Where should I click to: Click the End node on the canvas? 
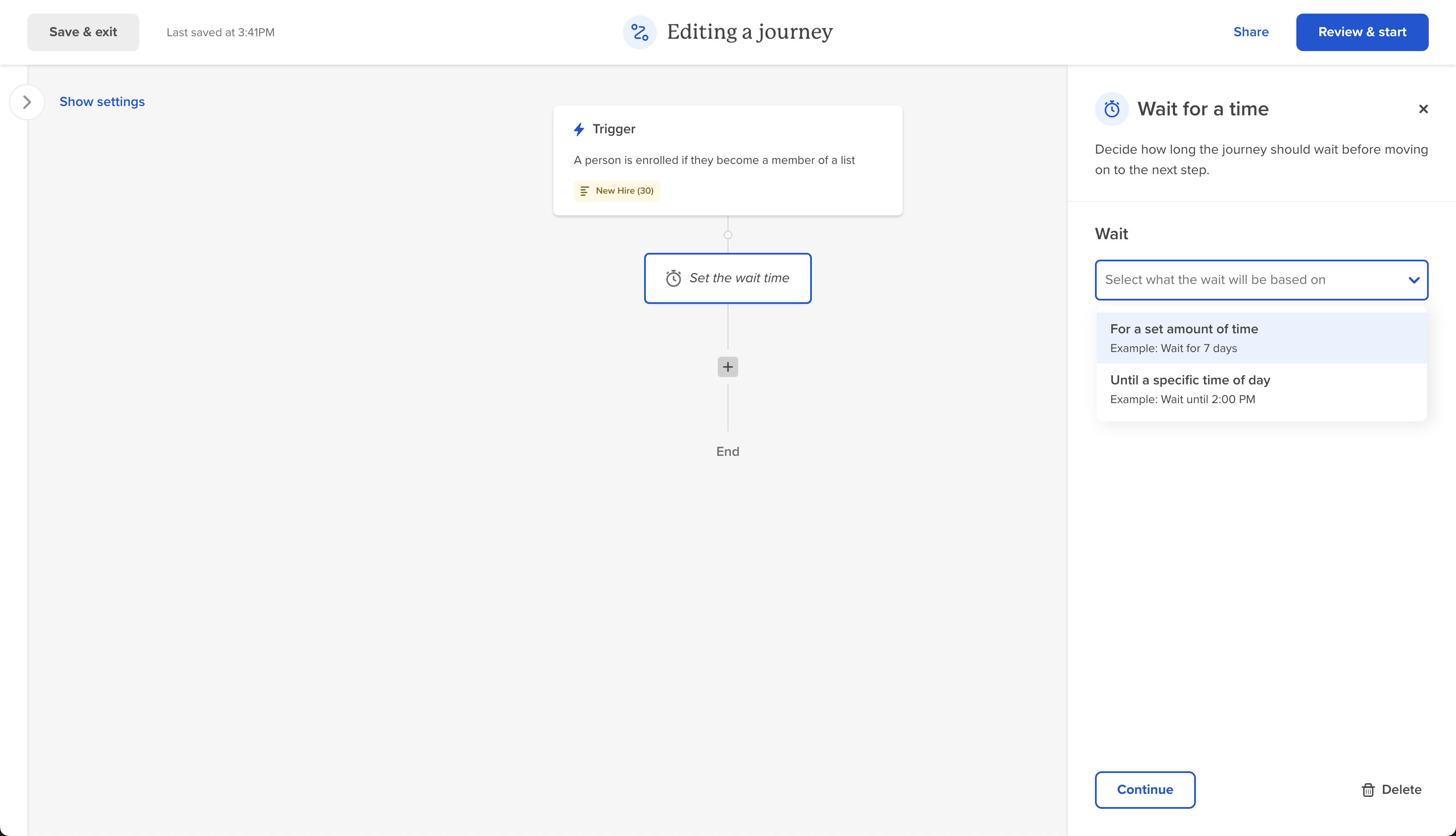[x=728, y=451]
